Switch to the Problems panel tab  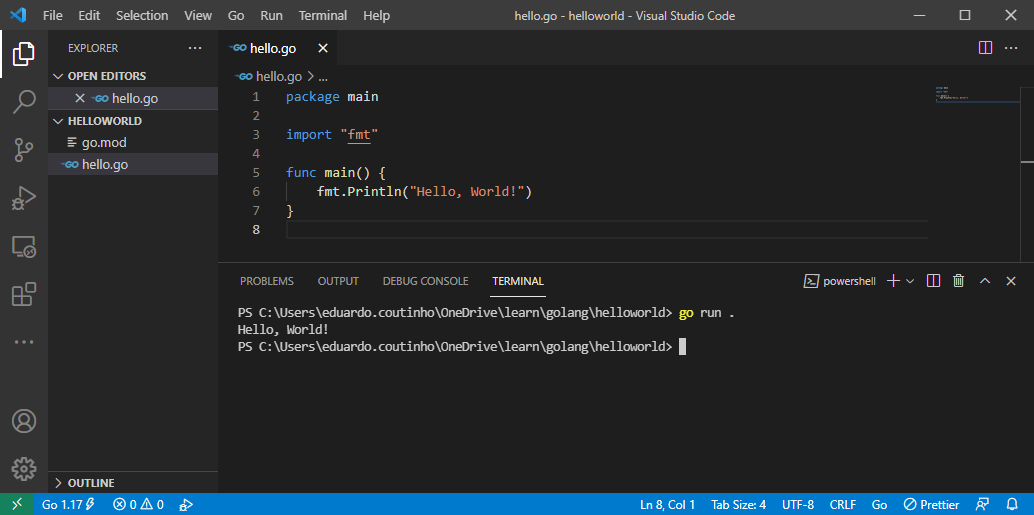266,281
